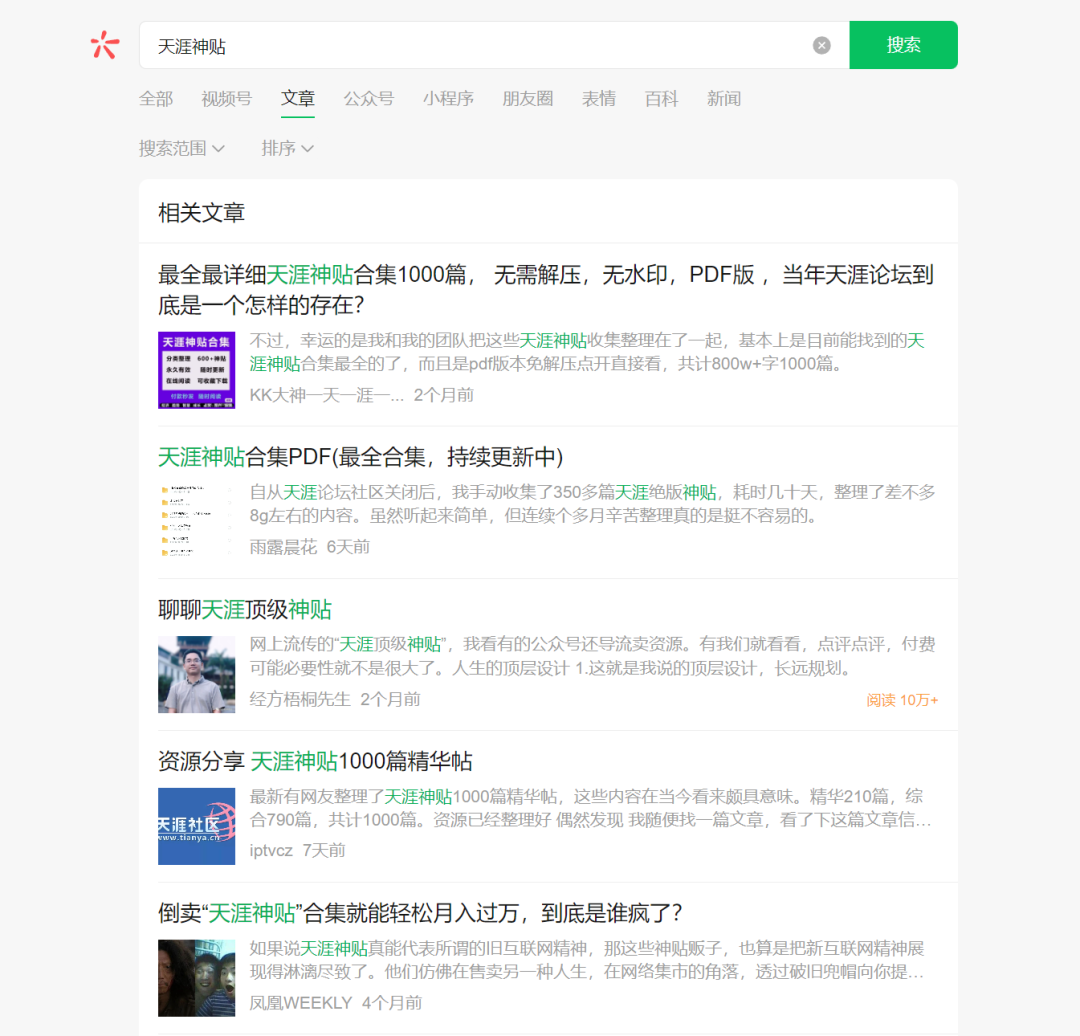Click the summary starting 网上流传的“天涯顶级神贴”
Image resolution: width=1080 pixels, height=1036 pixels.
pyautogui.click(x=592, y=656)
